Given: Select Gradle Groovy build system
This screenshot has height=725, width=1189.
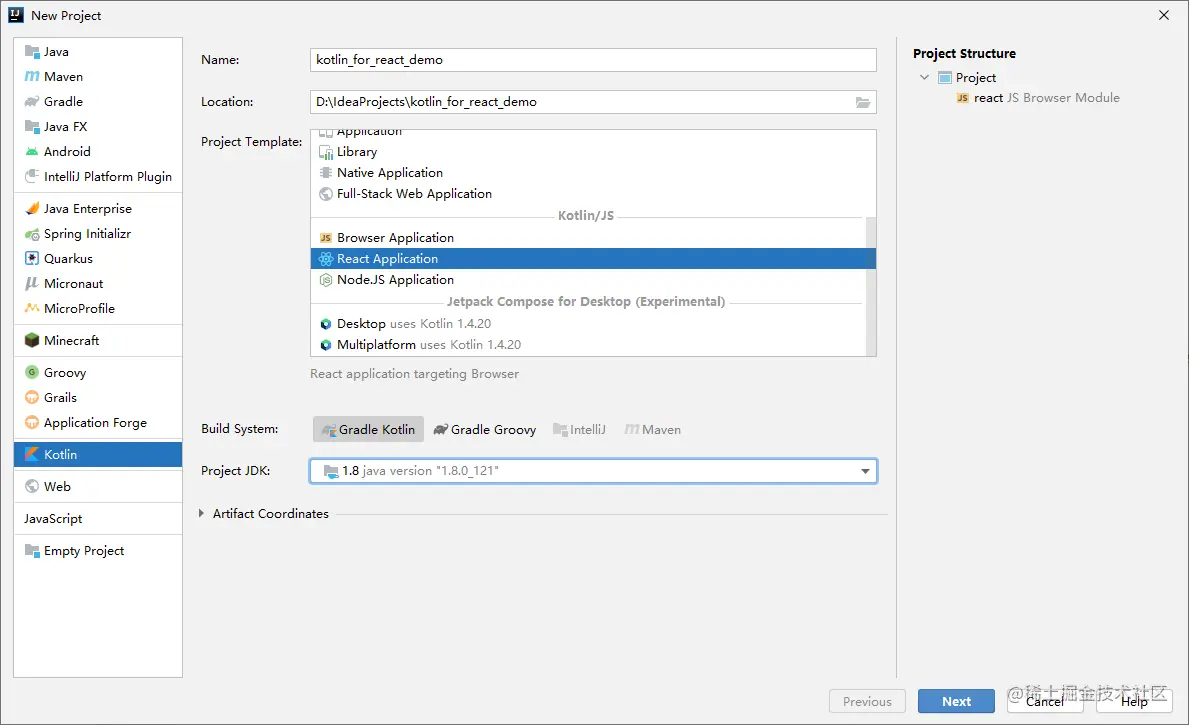Looking at the screenshot, I should click(x=485, y=429).
